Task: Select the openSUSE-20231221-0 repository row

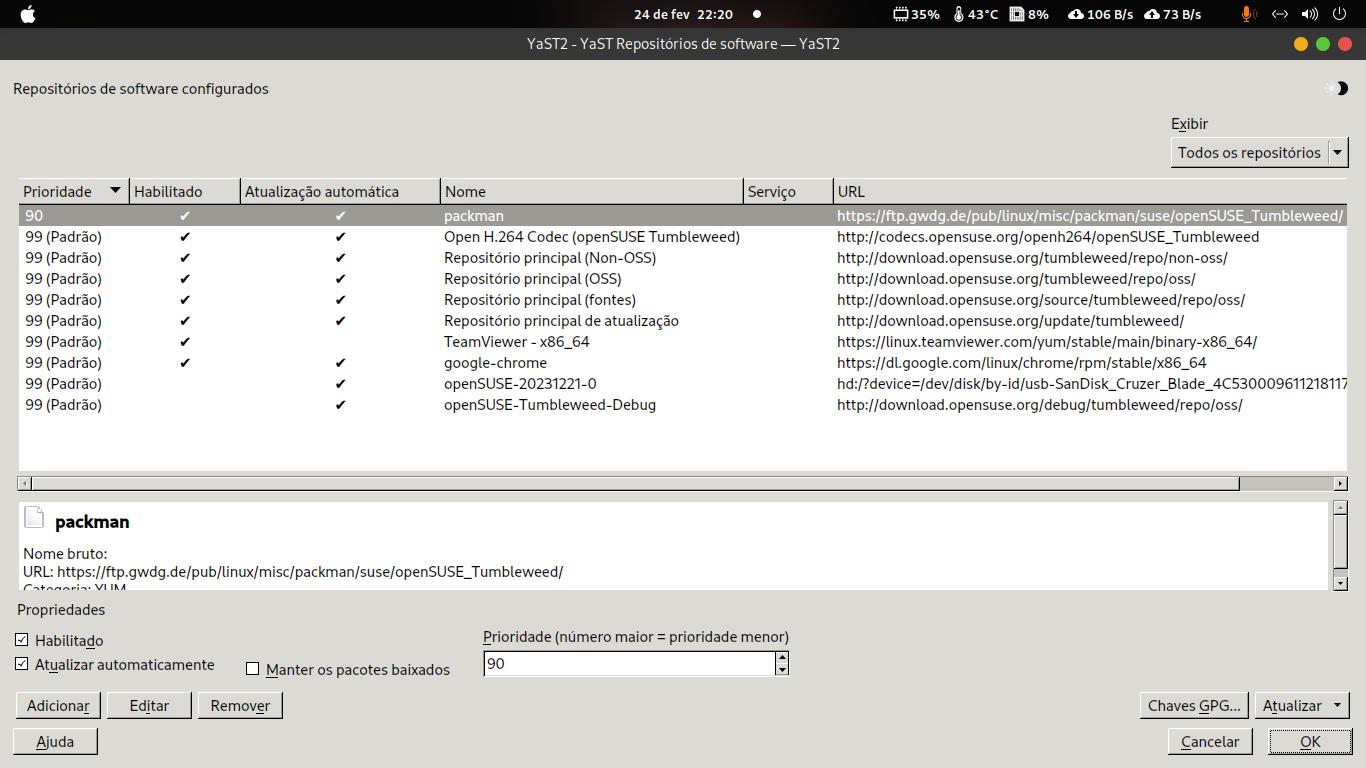Action: pyautogui.click(x=683, y=384)
